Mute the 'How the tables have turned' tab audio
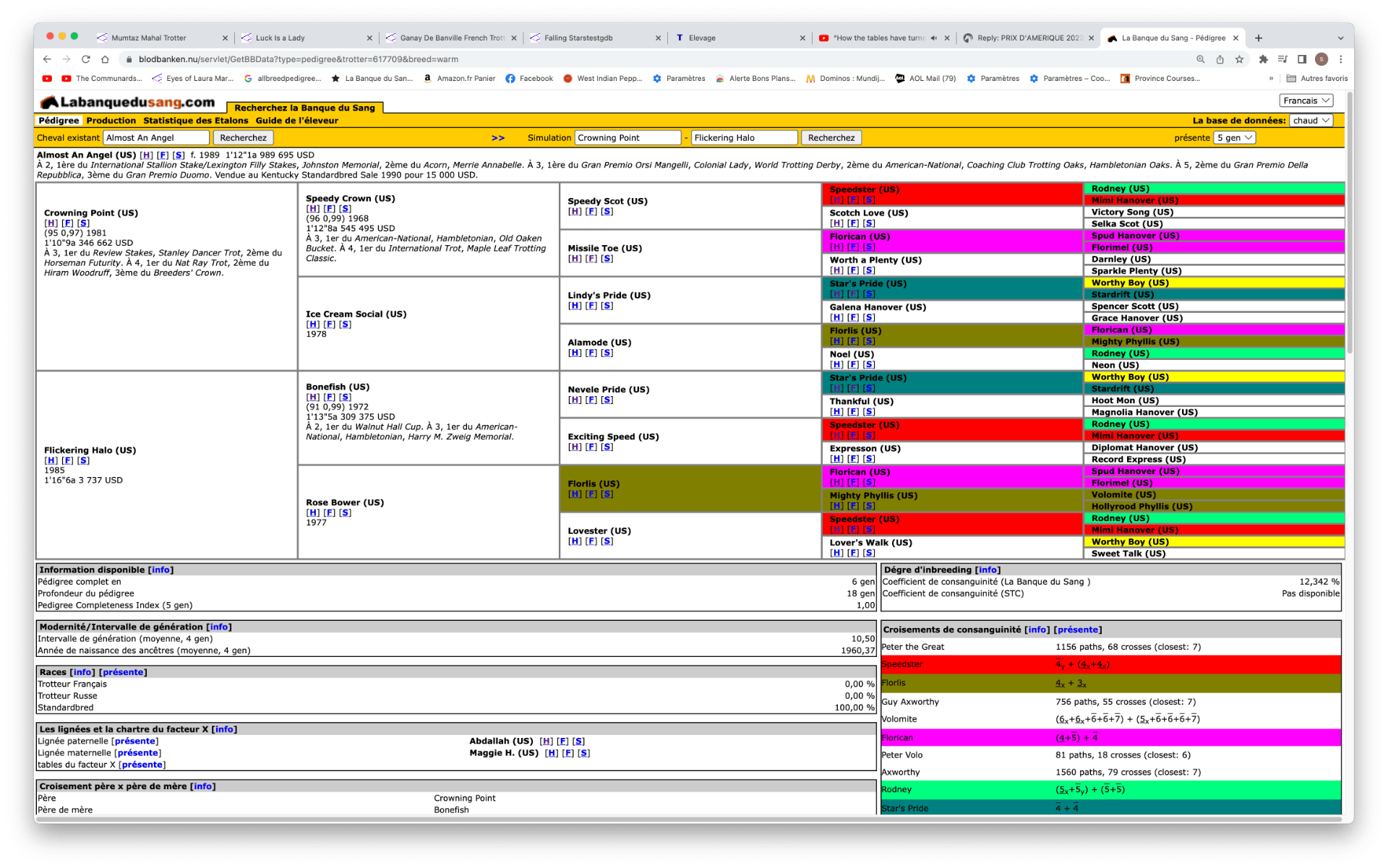The width and height of the screenshot is (1388, 868). 933,38
